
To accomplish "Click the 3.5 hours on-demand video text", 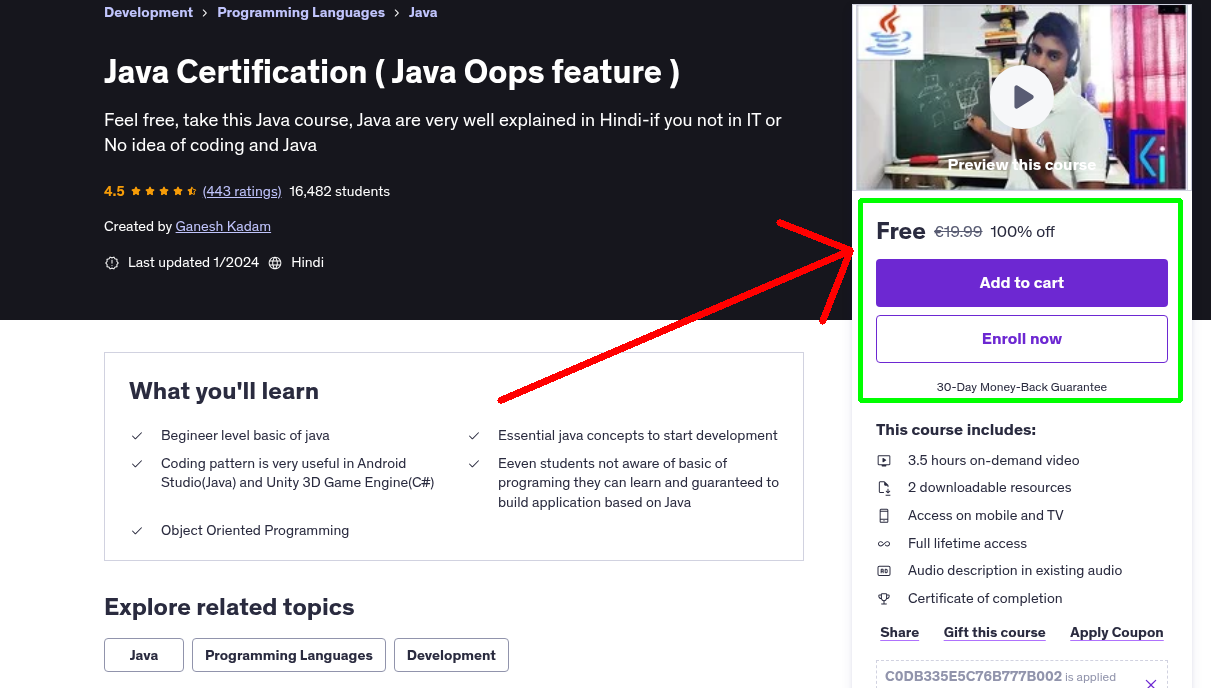I will click(994, 460).
